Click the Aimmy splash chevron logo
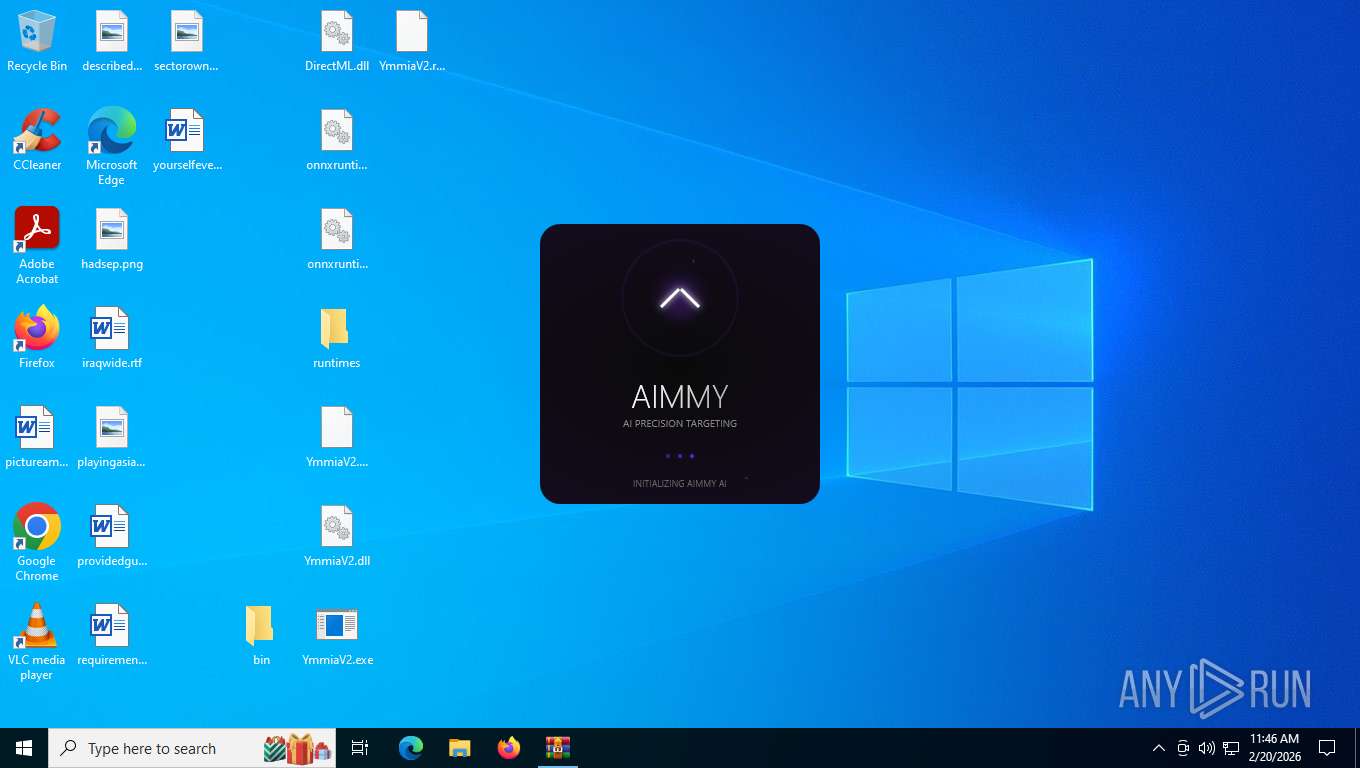The image size is (1360, 768). [680, 298]
